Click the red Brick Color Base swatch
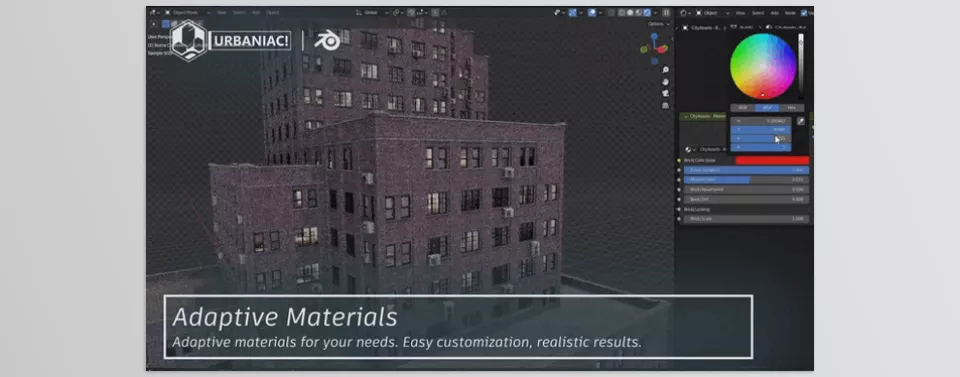Viewport: 960px width, 377px height. 773,160
